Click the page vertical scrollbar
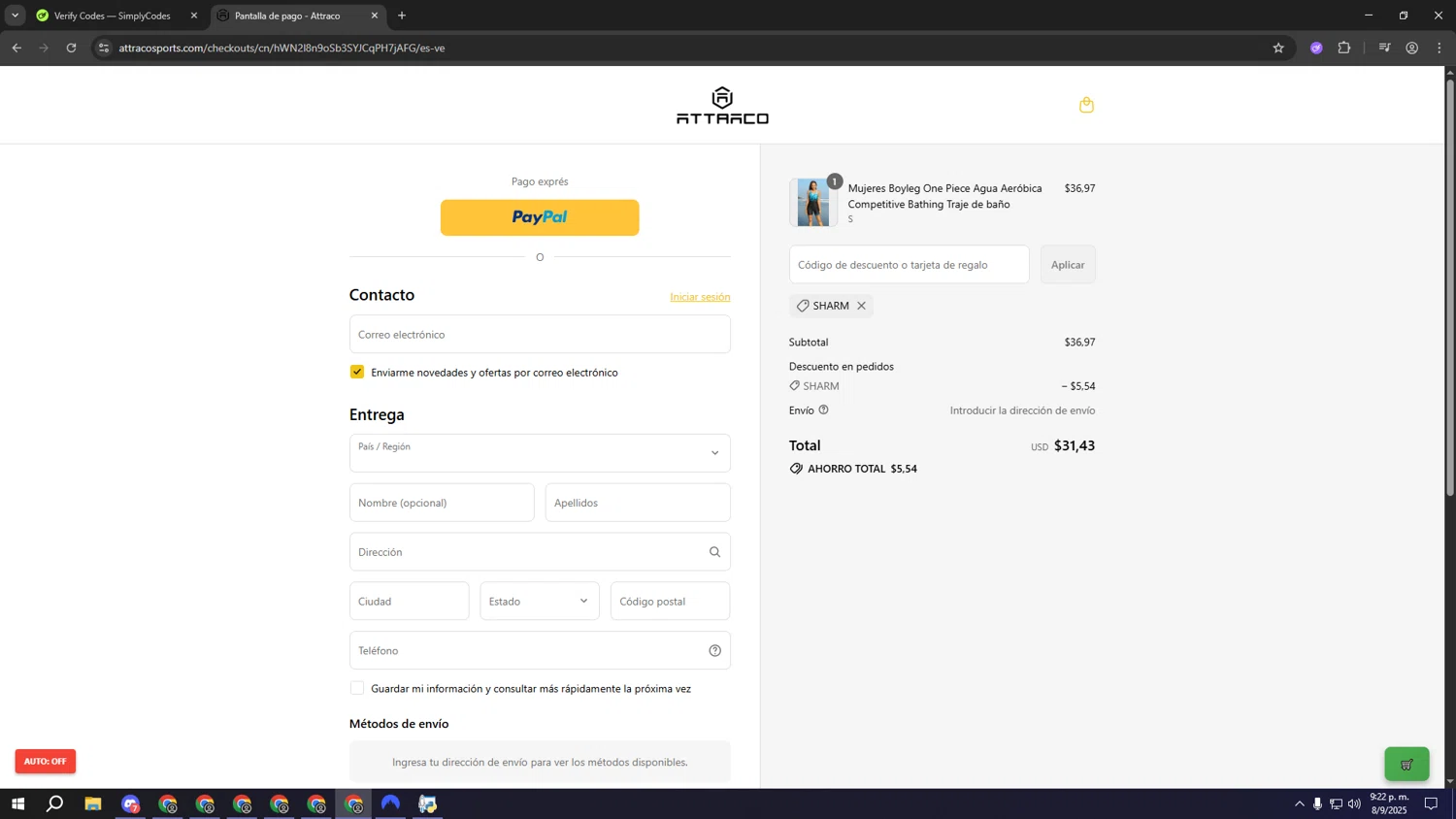This screenshot has width=1456, height=819. click(1450, 286)
